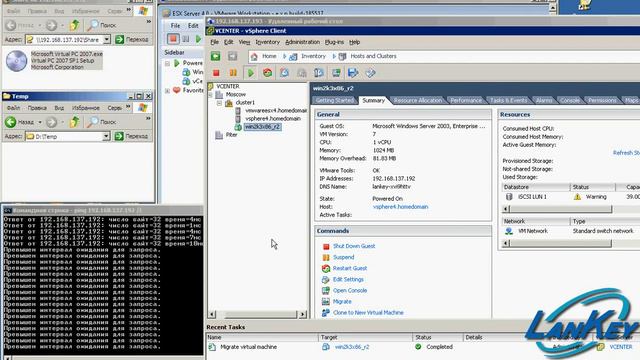Click the Up folder icon in the Share window
This screenshot has height=360, width=640.
click(x=74, y=25)
